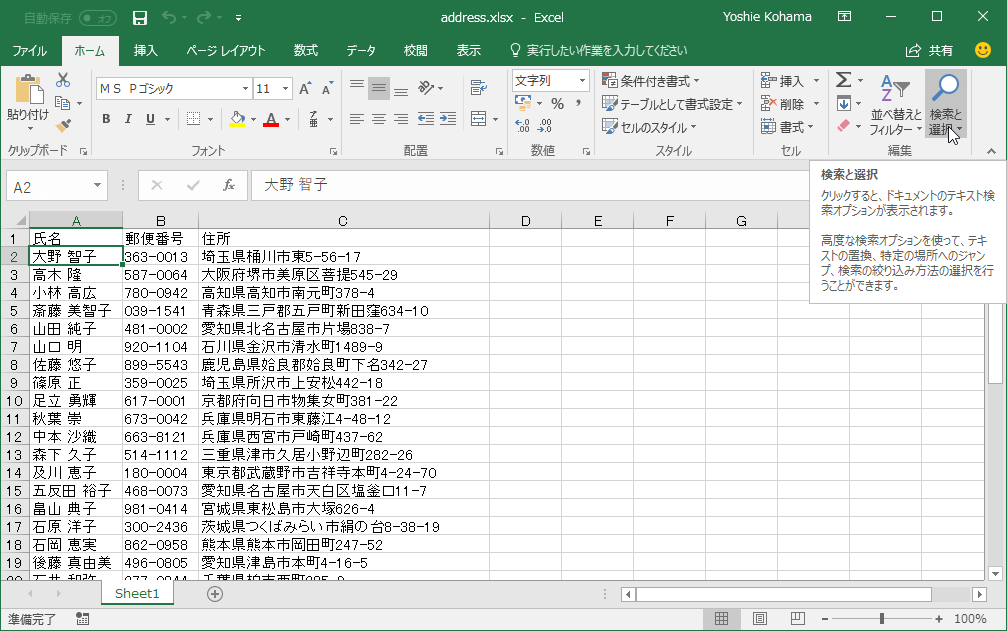Click the Clear eraser icon
This screenshot has width=1007, height=631.
(x=843, y=126)
